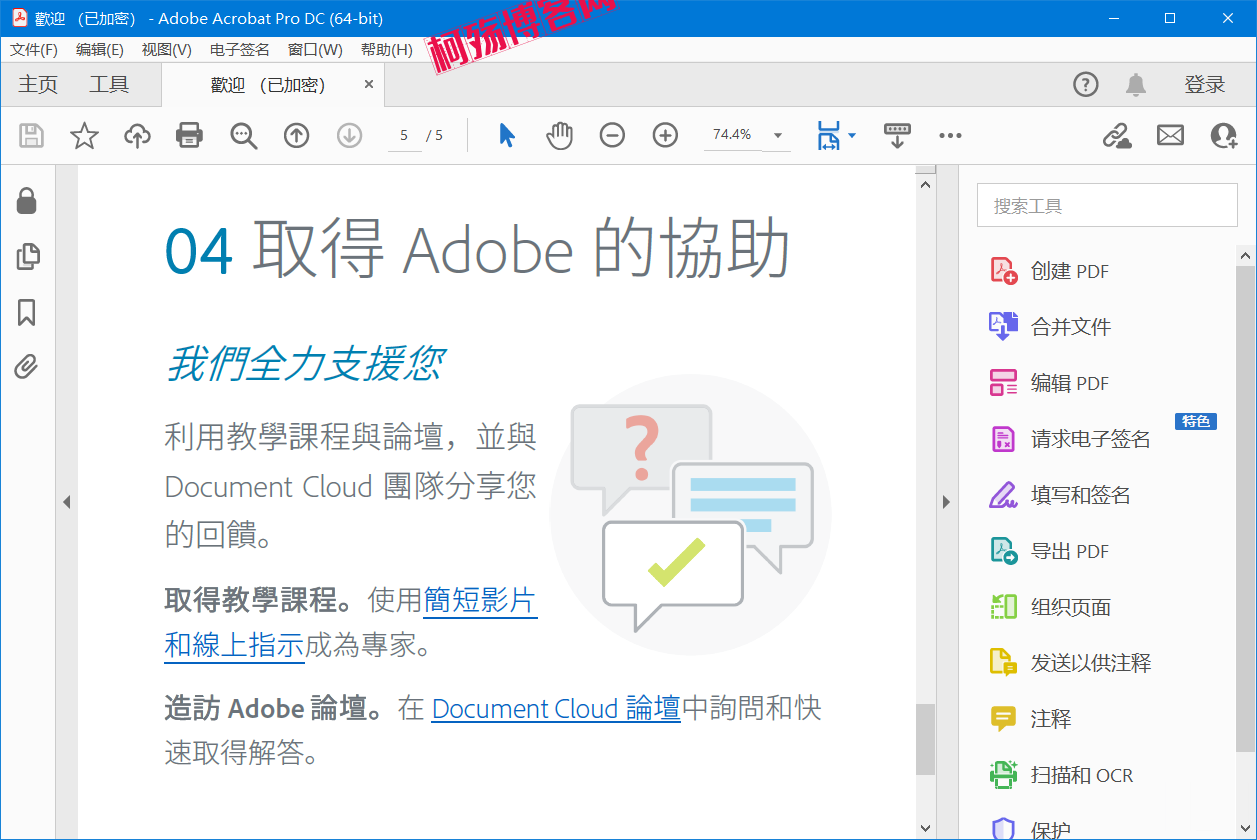
Task: Open the 帮助(H) menu
Action: pos(387,50)
